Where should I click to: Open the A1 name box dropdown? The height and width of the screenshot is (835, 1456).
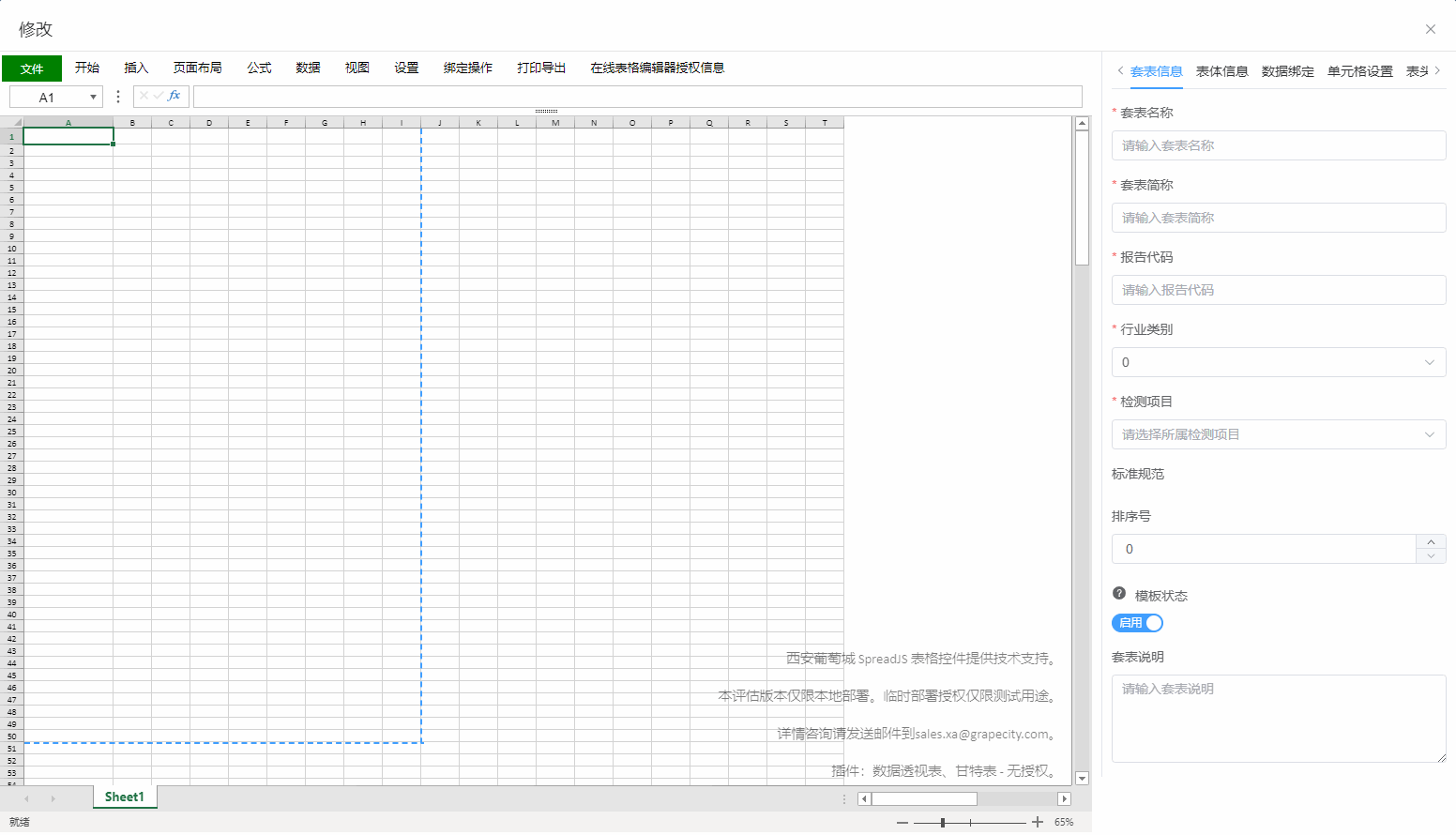(93, 98)
